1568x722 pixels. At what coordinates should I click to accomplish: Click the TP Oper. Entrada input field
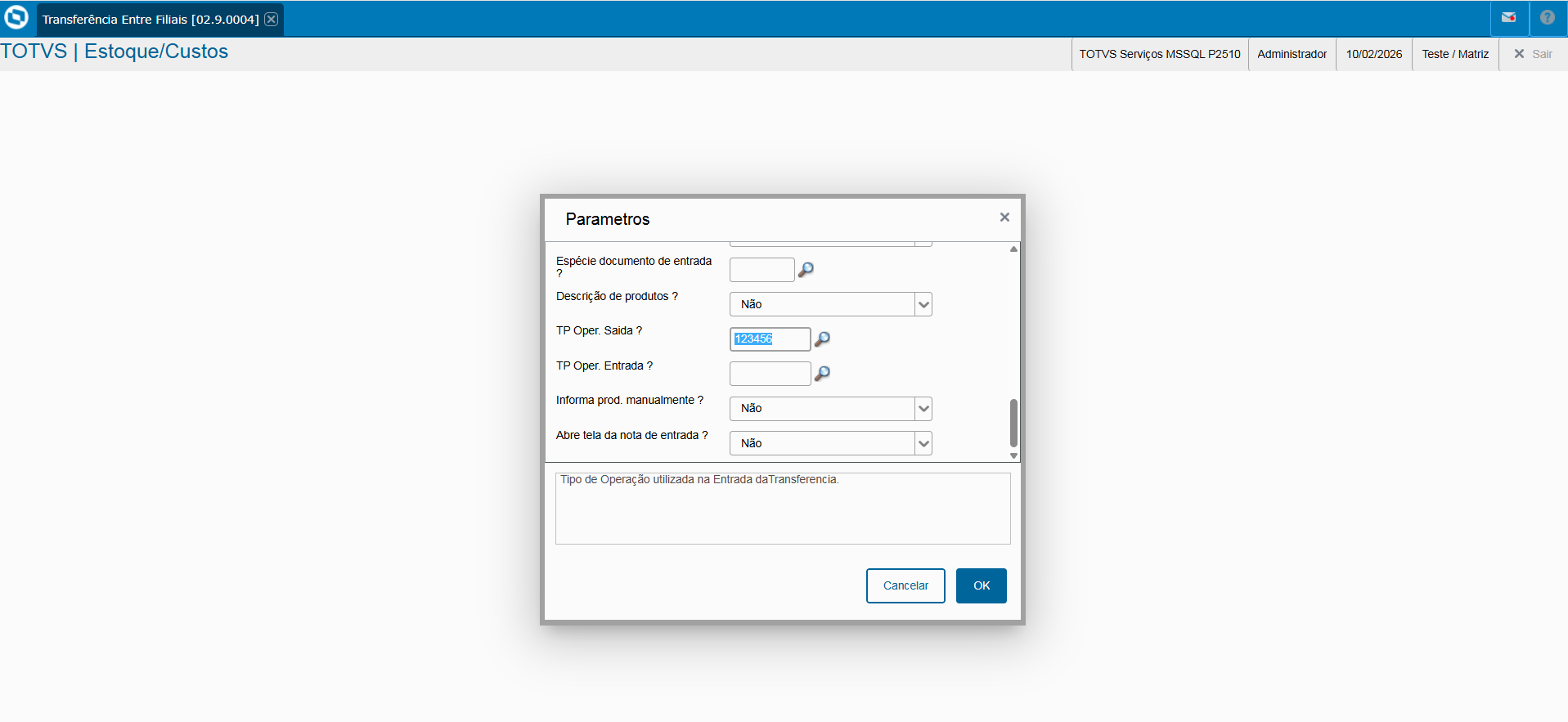click(770, 374)
